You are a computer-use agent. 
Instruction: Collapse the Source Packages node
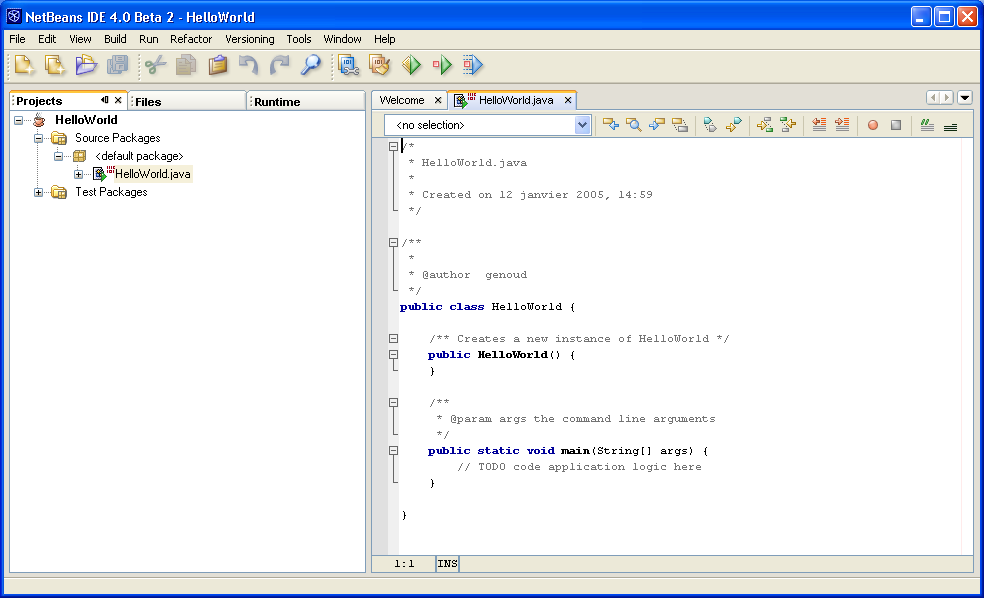click(x=38, y=138)
